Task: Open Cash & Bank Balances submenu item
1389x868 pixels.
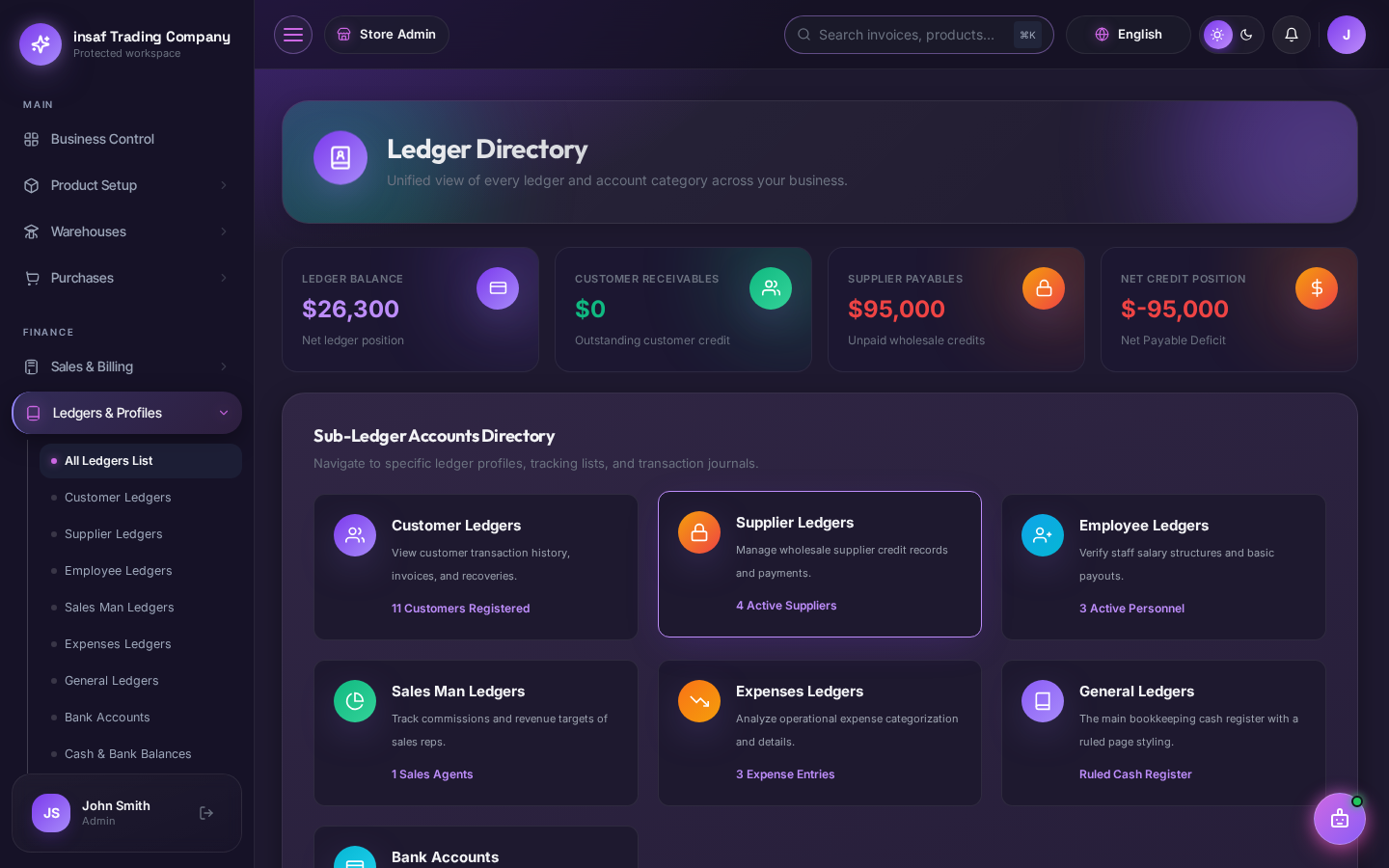Action: tap(141, 754)
